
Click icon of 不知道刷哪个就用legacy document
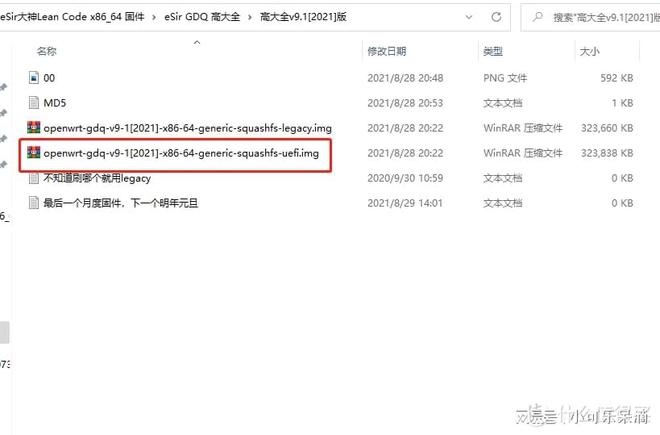34,178
